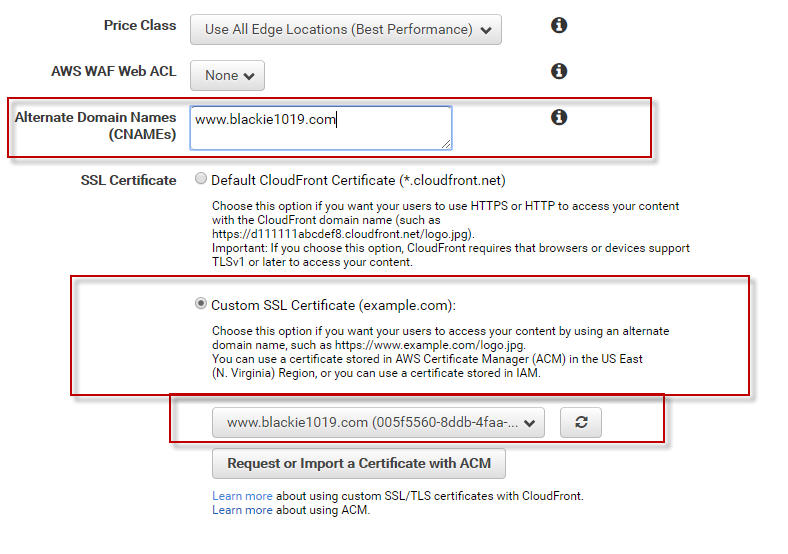Refresh the SSL certificate list
The height and width of the screenshot is (554, 788).
pos(581,423)
